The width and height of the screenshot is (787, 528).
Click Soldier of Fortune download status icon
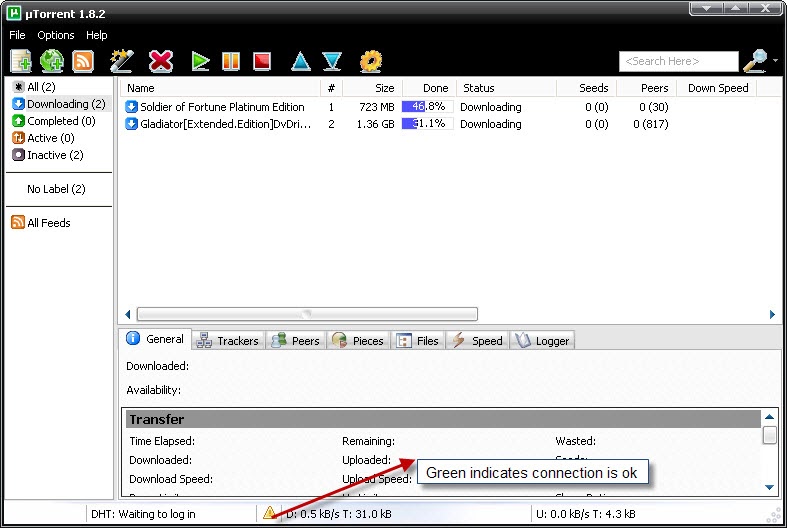[132, 106]
